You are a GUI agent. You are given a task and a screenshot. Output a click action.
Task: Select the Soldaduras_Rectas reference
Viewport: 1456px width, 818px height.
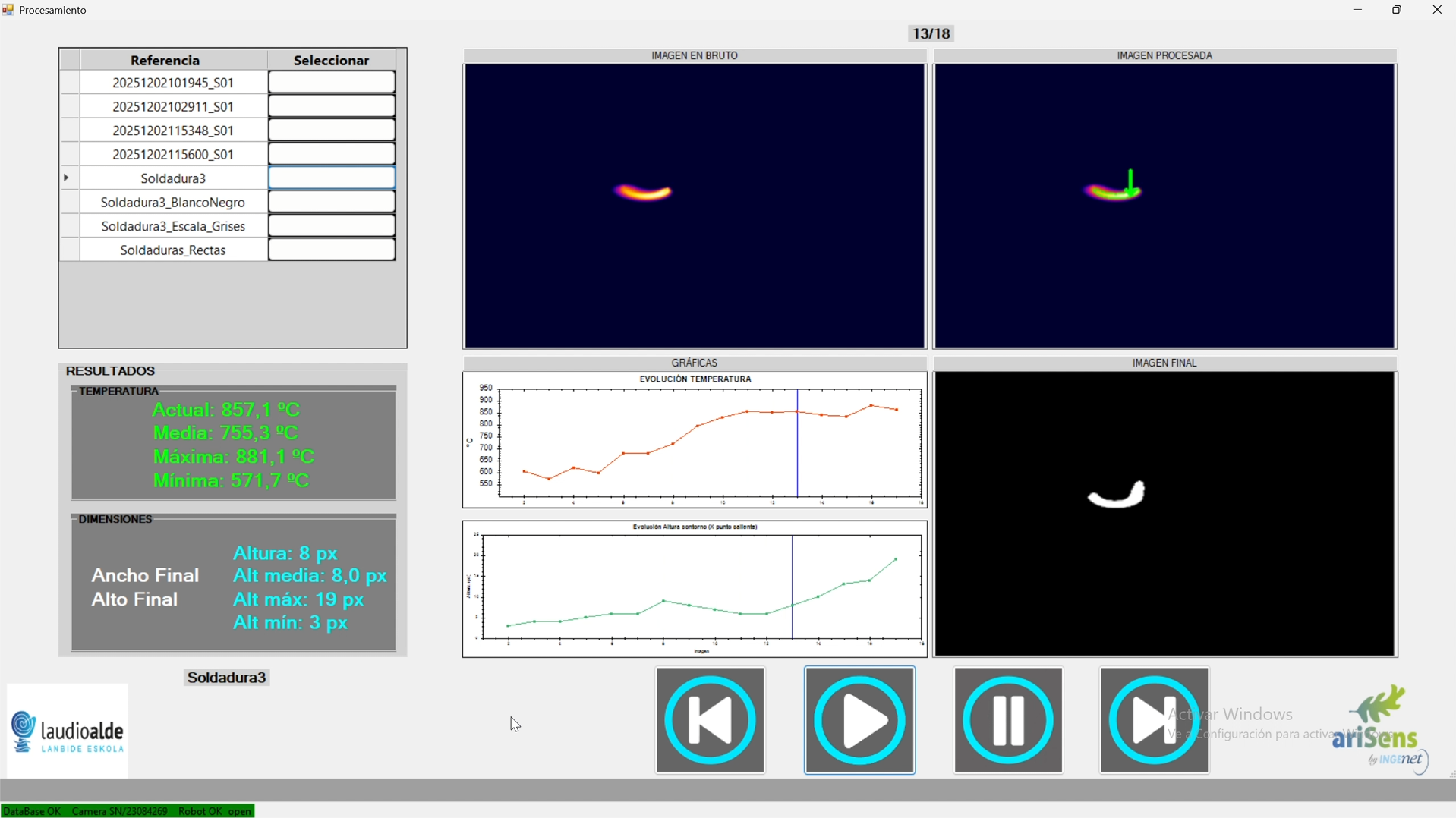[x=174, y=250]
